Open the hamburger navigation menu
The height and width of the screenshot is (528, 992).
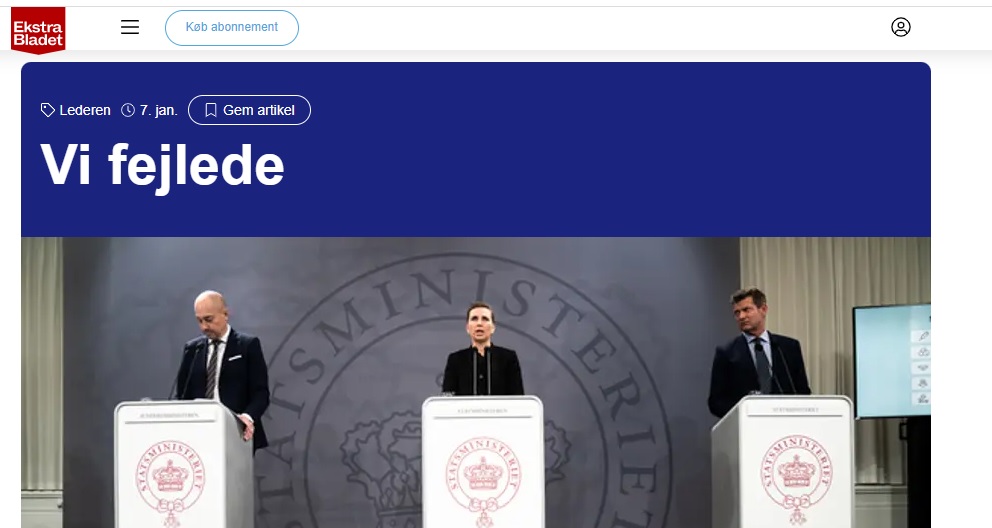pos(130,27)
